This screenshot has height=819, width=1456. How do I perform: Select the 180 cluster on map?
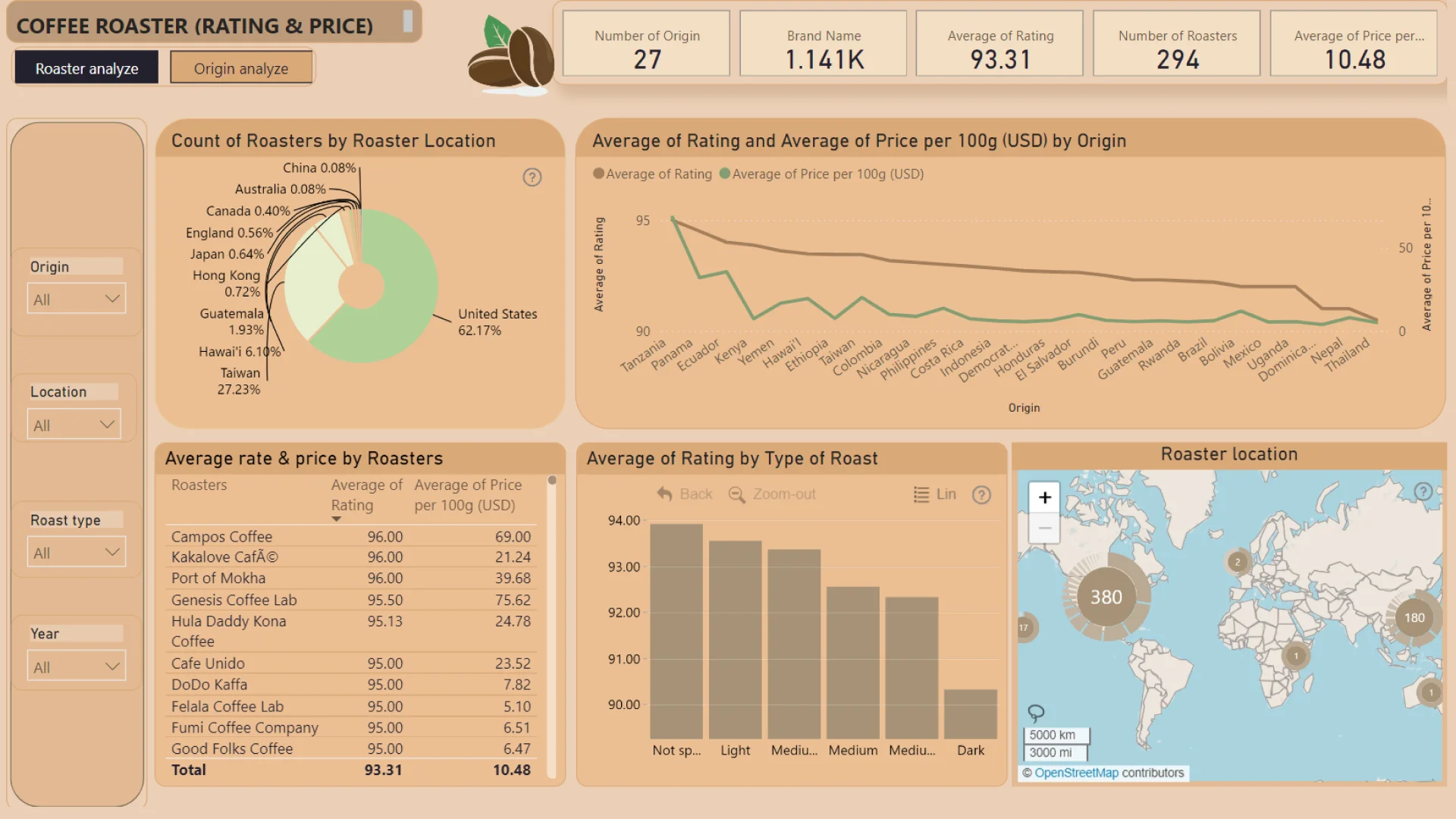[x=1414, y=617]
